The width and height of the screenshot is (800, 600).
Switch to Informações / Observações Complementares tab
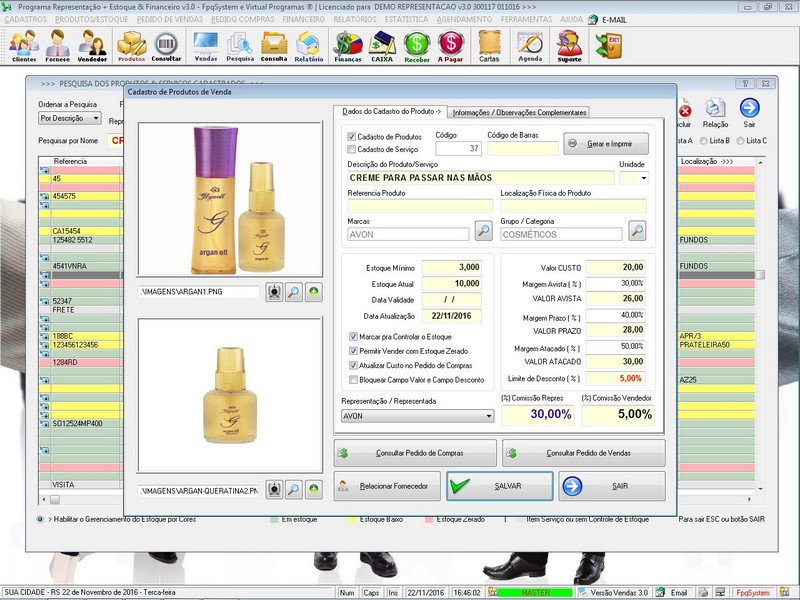[x=518, y=112]
